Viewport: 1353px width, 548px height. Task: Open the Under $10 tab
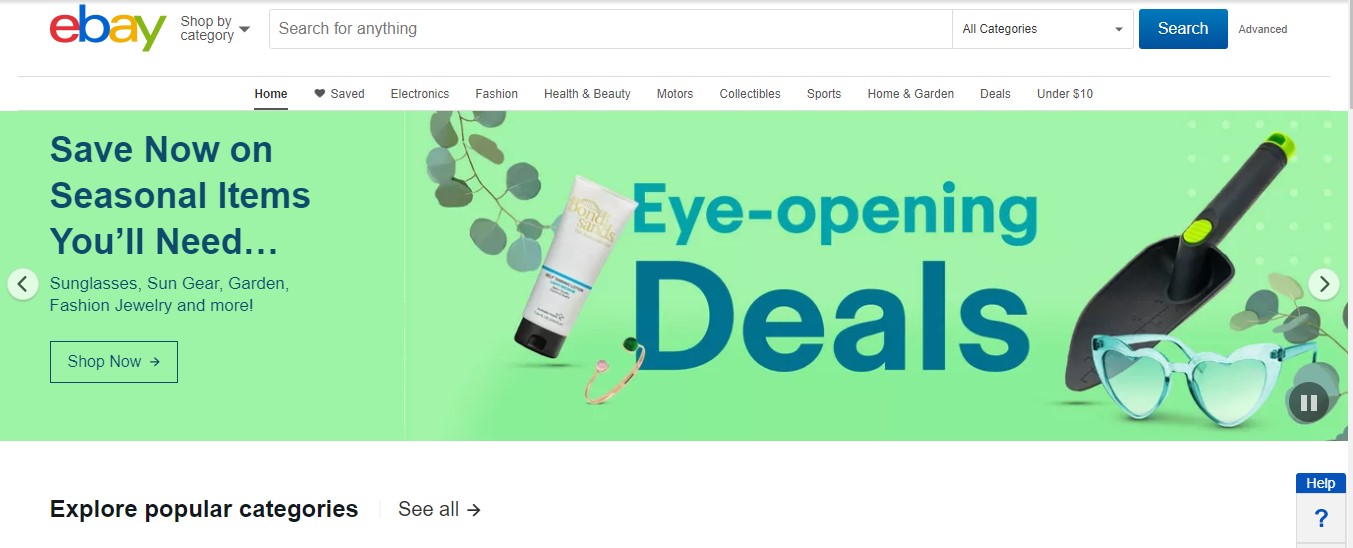(1065, 94)
